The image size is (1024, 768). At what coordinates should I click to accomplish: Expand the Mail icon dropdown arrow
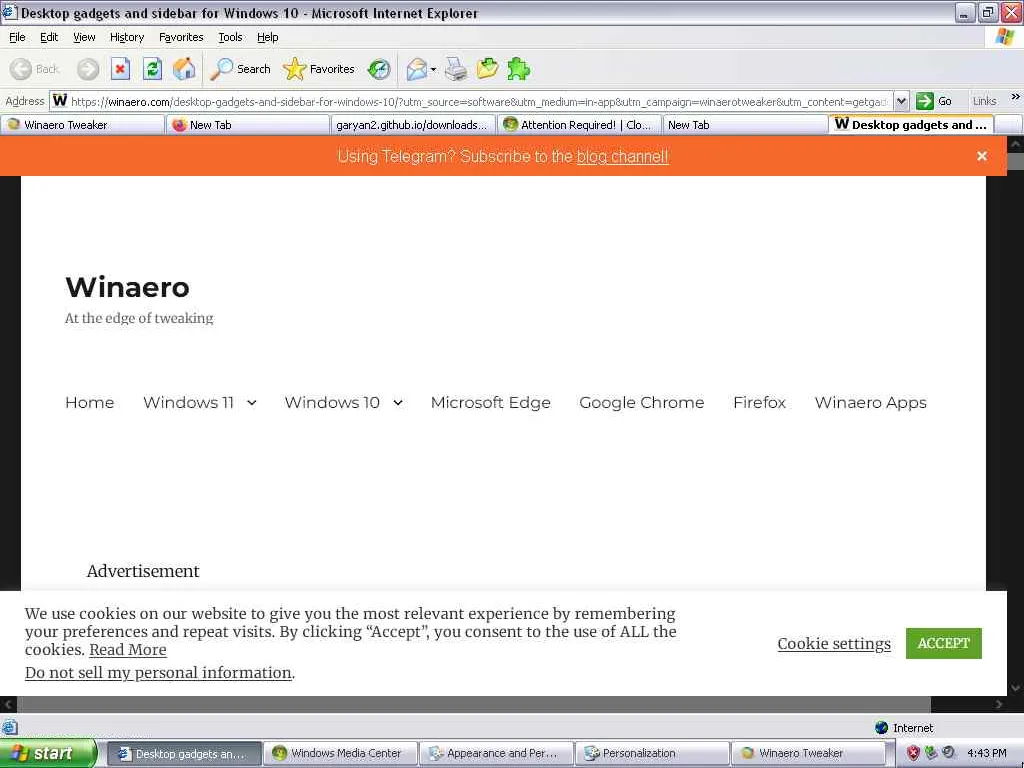click(x=433, y=69)
